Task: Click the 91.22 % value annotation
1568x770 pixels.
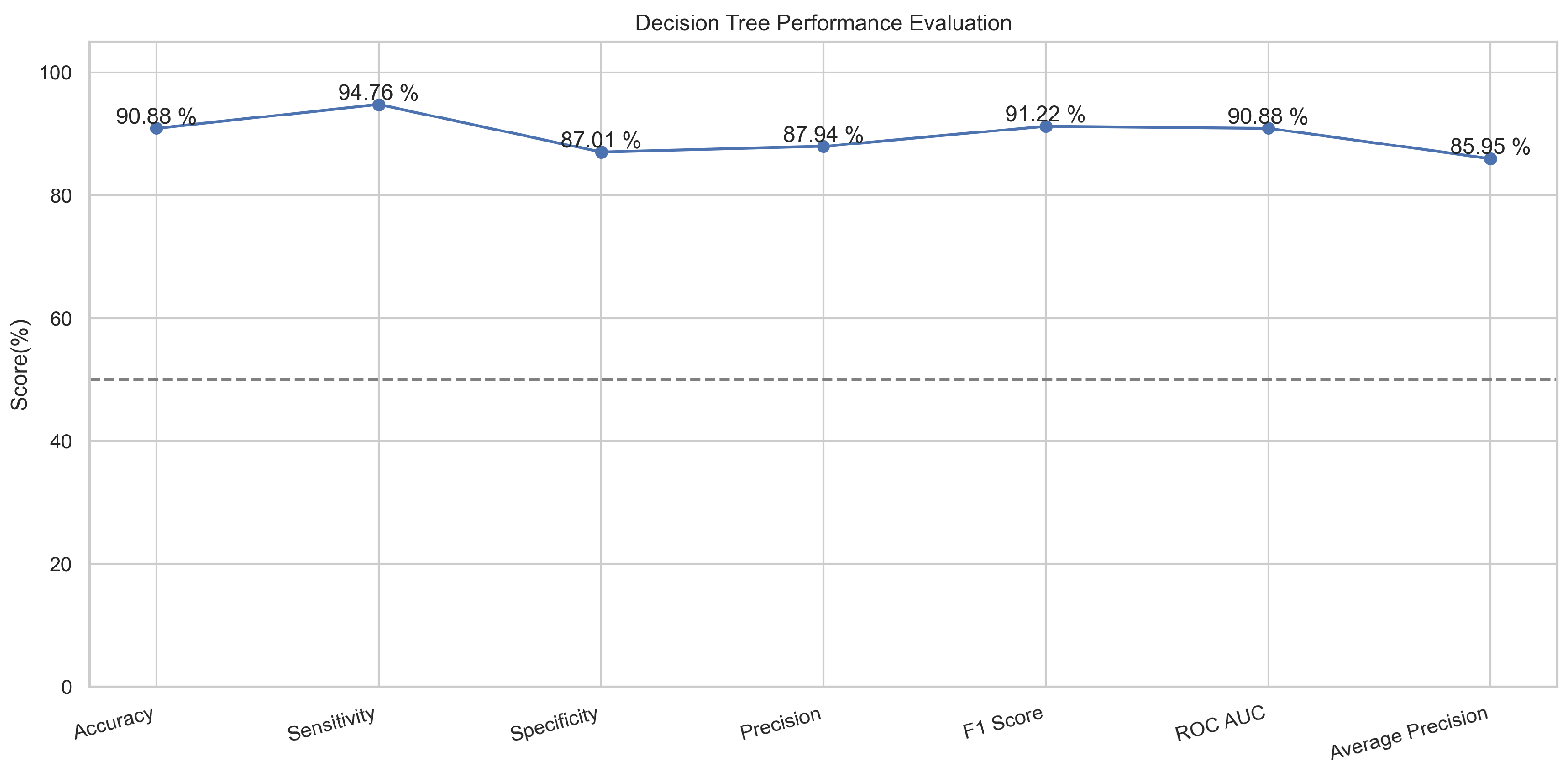Action: point(1044,114)
